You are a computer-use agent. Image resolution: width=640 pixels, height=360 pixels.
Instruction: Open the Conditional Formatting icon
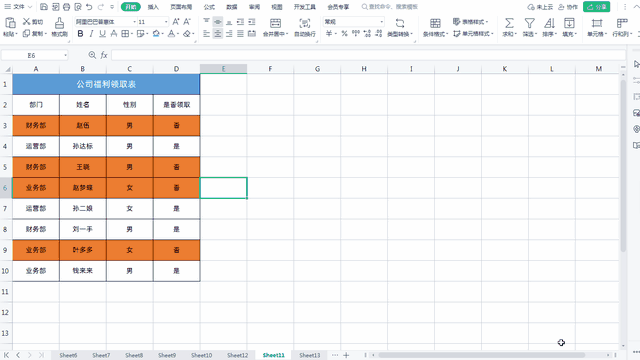coord(435,23)
